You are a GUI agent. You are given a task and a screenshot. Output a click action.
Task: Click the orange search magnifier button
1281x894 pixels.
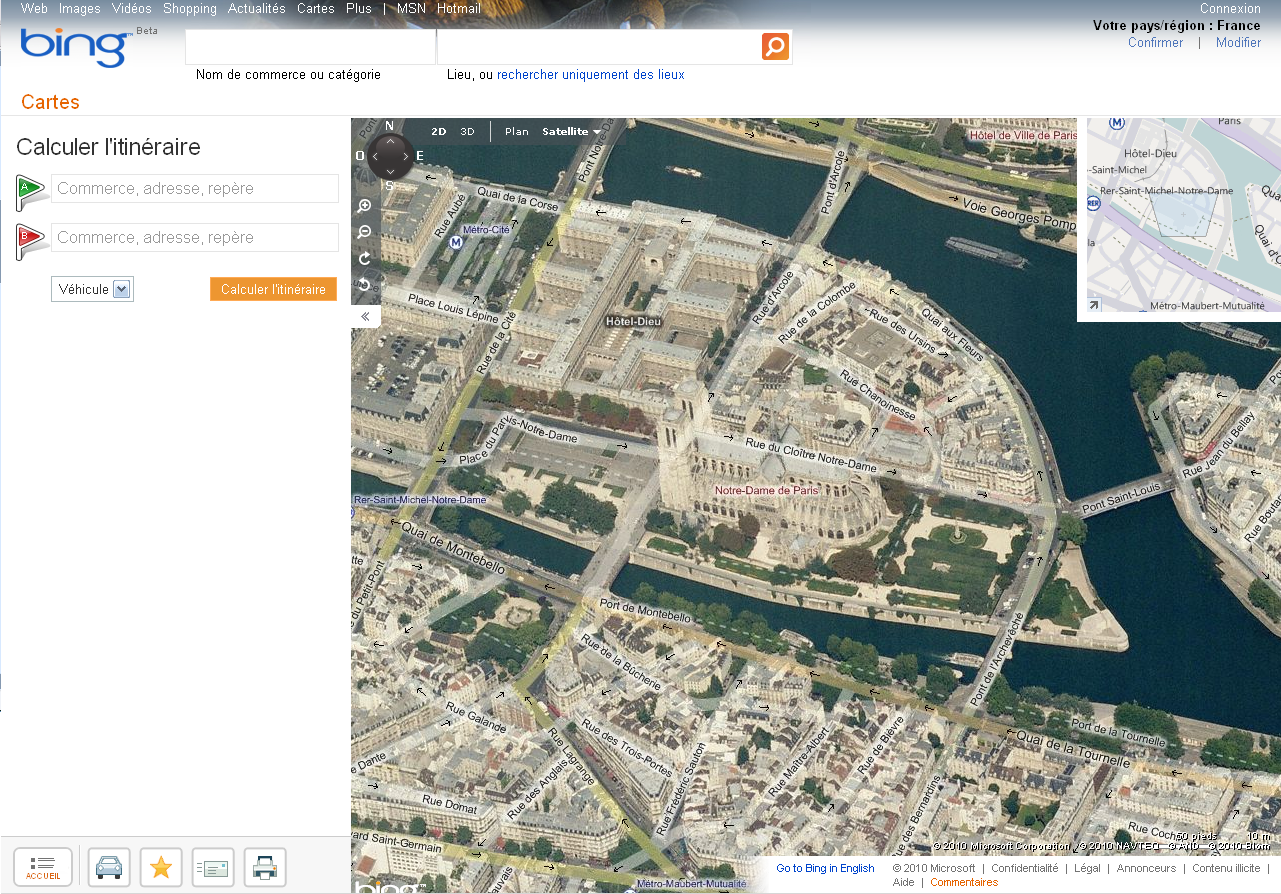tap(775, 46)
